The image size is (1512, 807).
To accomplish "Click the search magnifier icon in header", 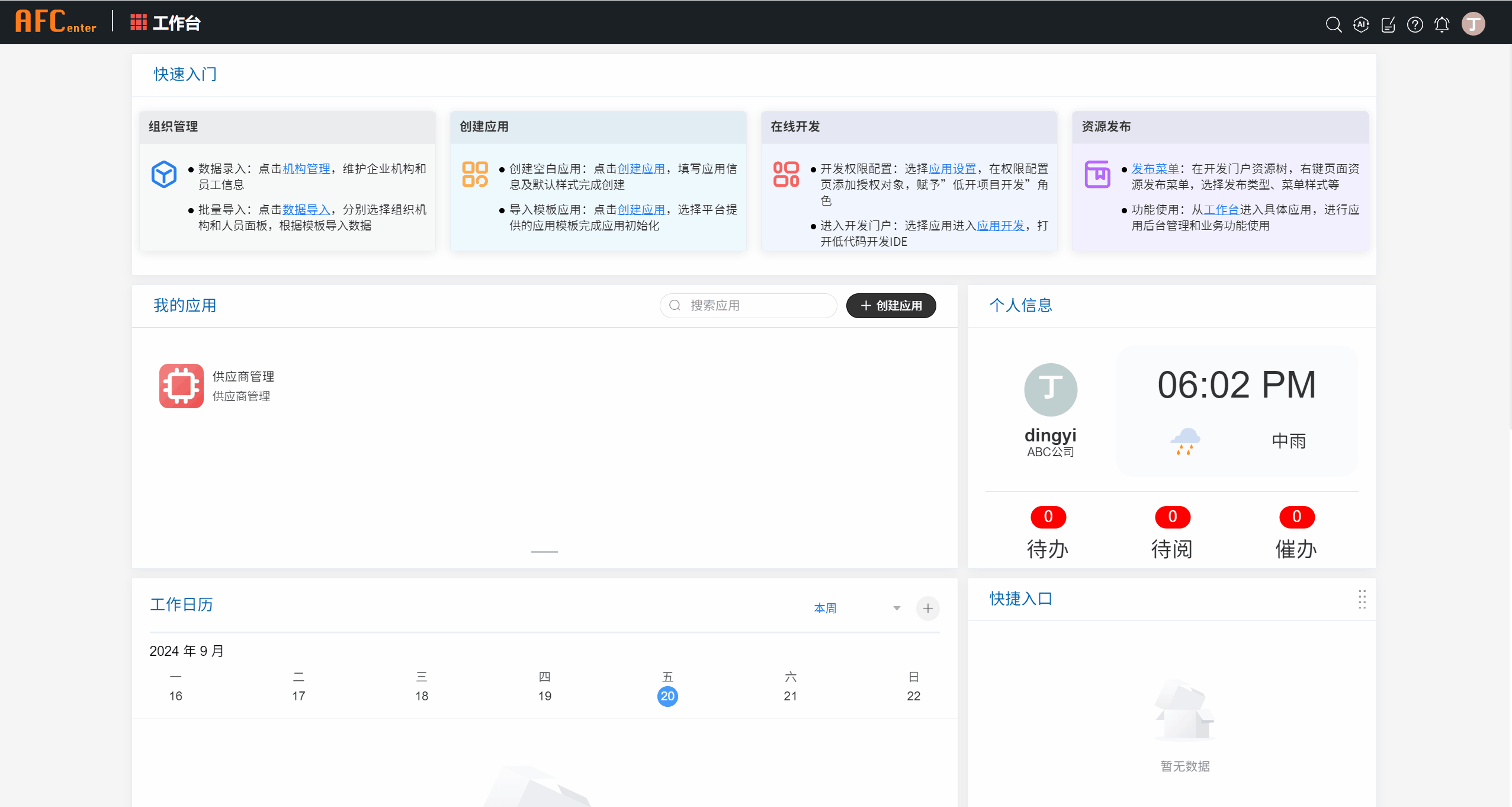I will tap(1333, 24).
